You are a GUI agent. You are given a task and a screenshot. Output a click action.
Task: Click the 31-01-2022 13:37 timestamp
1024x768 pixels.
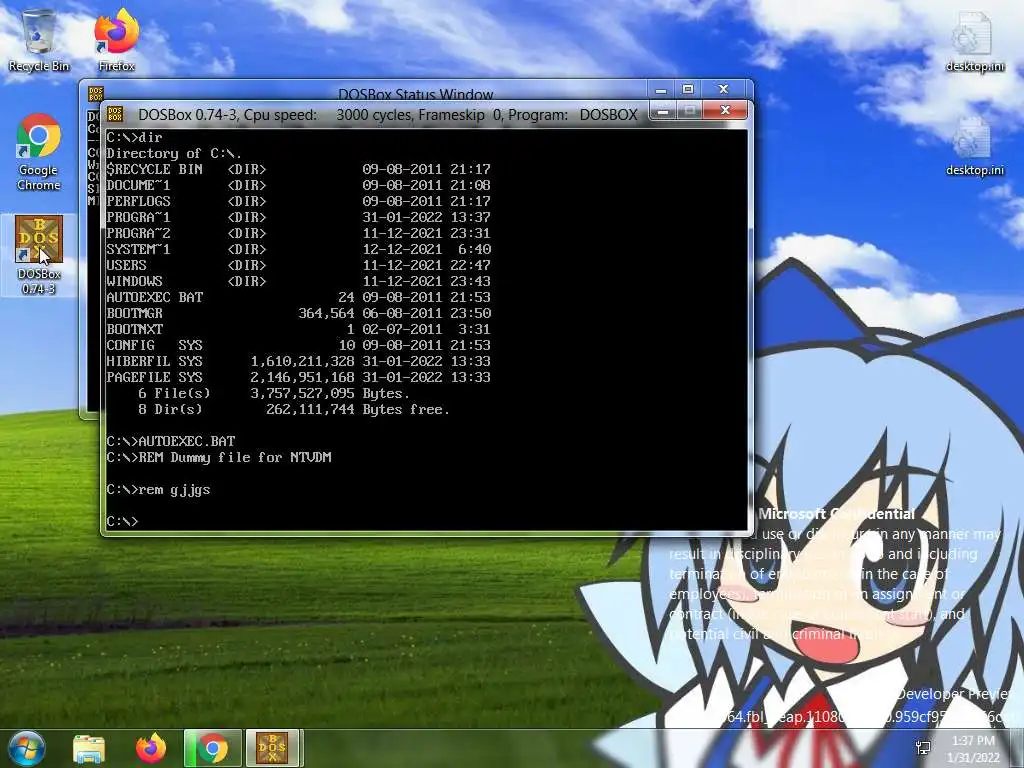tap(426, 217)
